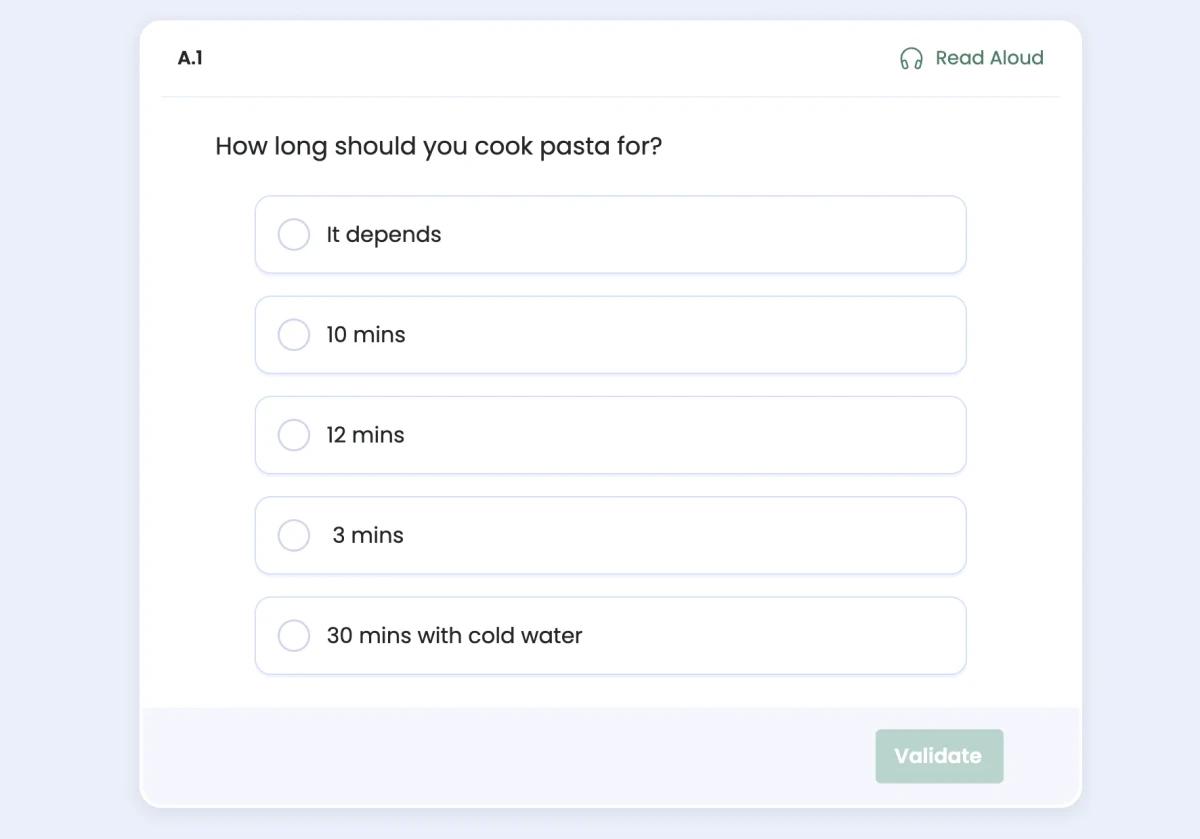Click the Read Aloud text label
This screenshot has width=1200, height=839.
pyautogui.click(x=988, y=58)
